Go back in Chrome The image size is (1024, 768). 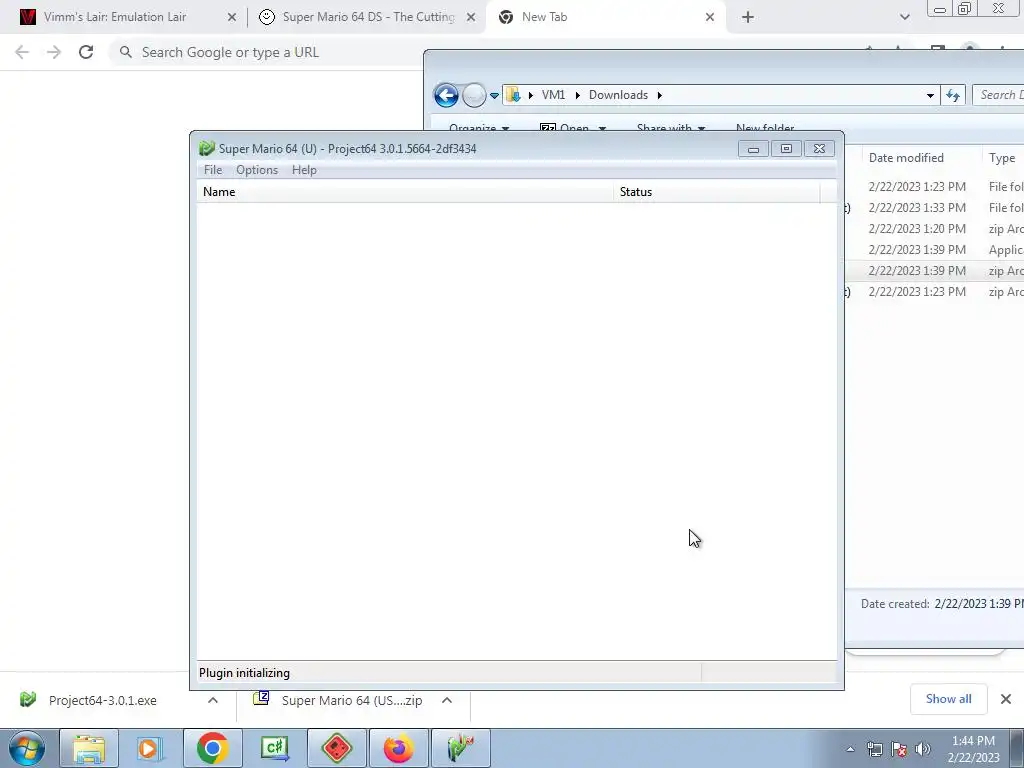click(22, 52)
